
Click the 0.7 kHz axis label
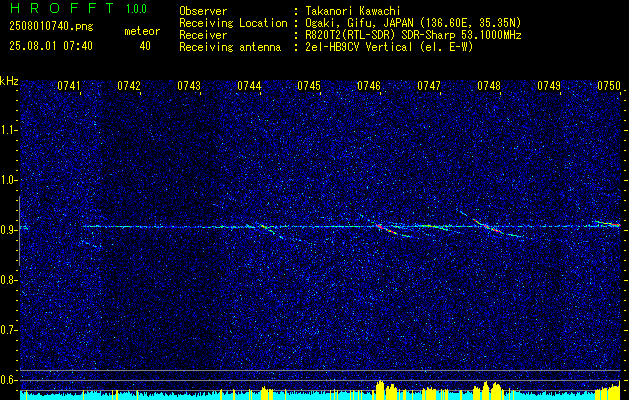tap(8, 330)
